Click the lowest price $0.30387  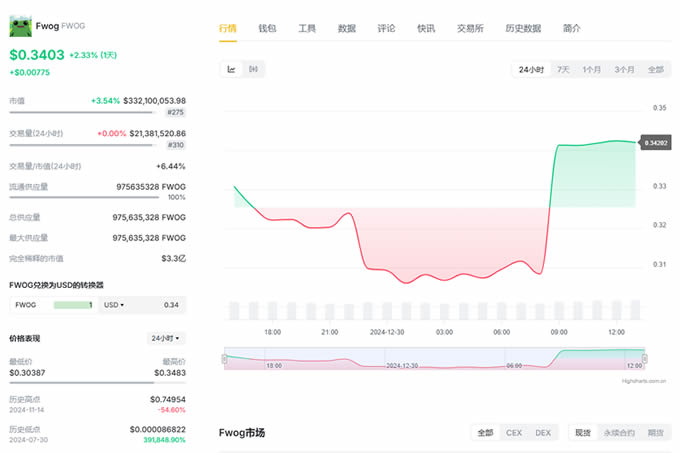[x=27, y=373]
